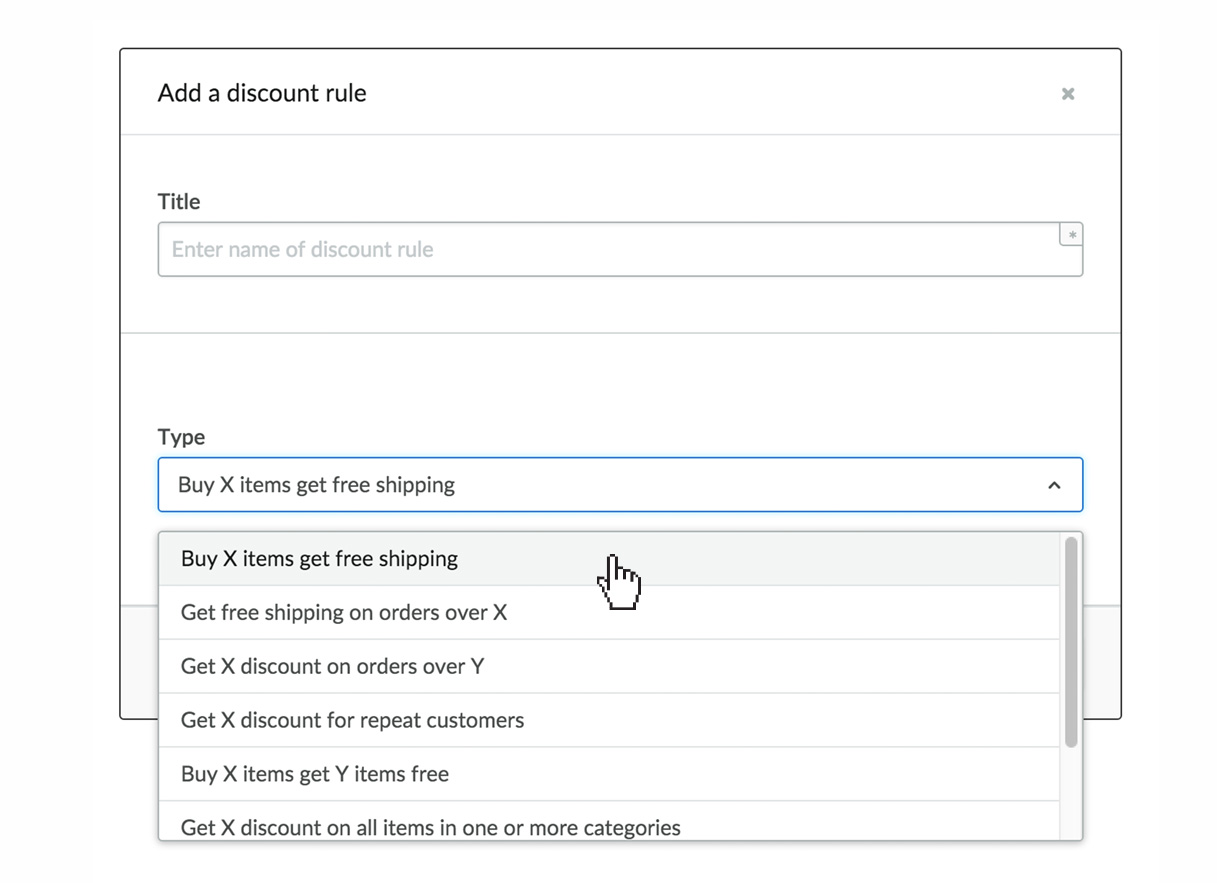This screenshot has width=1217, height=883.
Task: Click the "Type" field label
Action: coord(181,437)
